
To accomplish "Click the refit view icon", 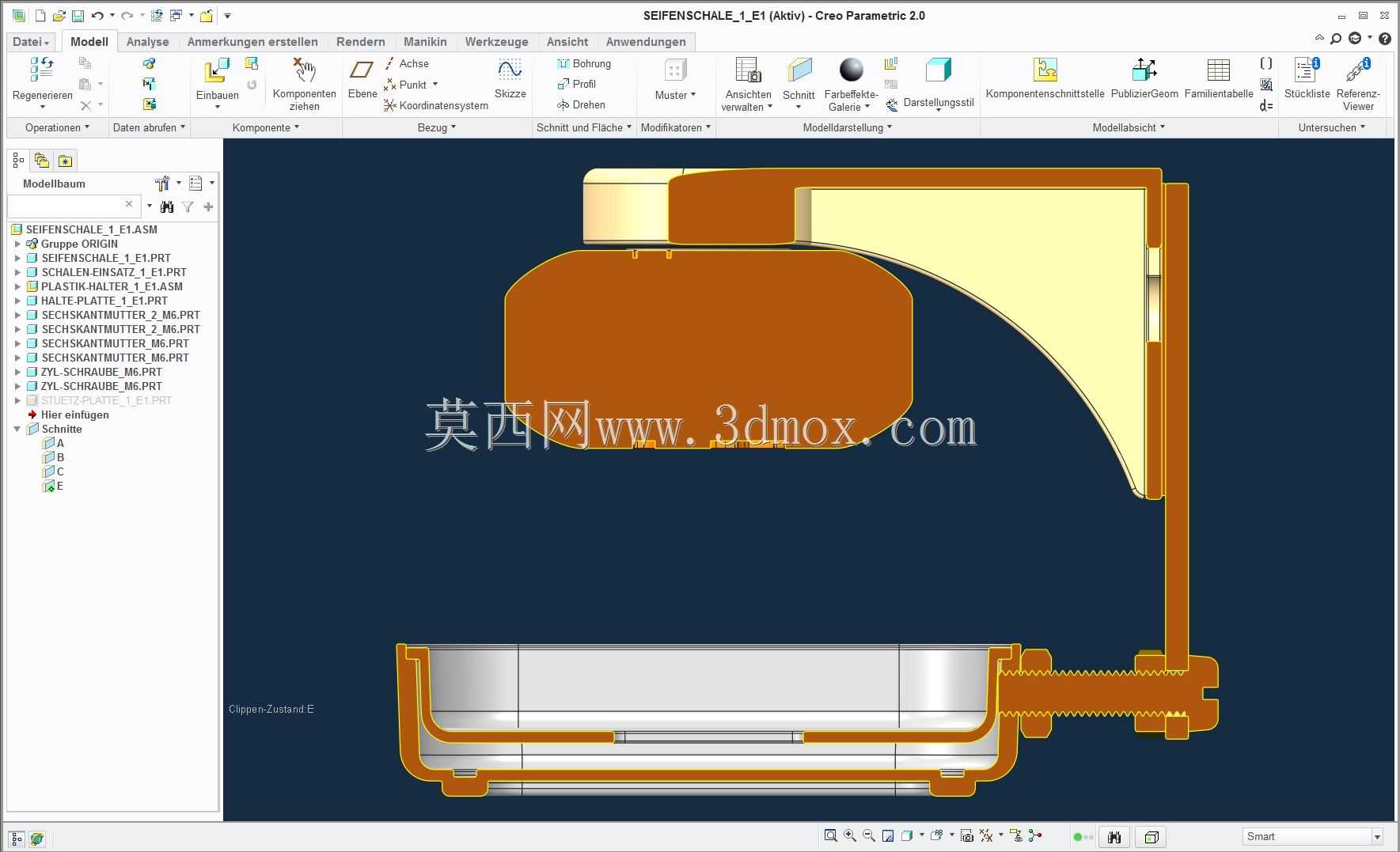I will pos(830,836).
